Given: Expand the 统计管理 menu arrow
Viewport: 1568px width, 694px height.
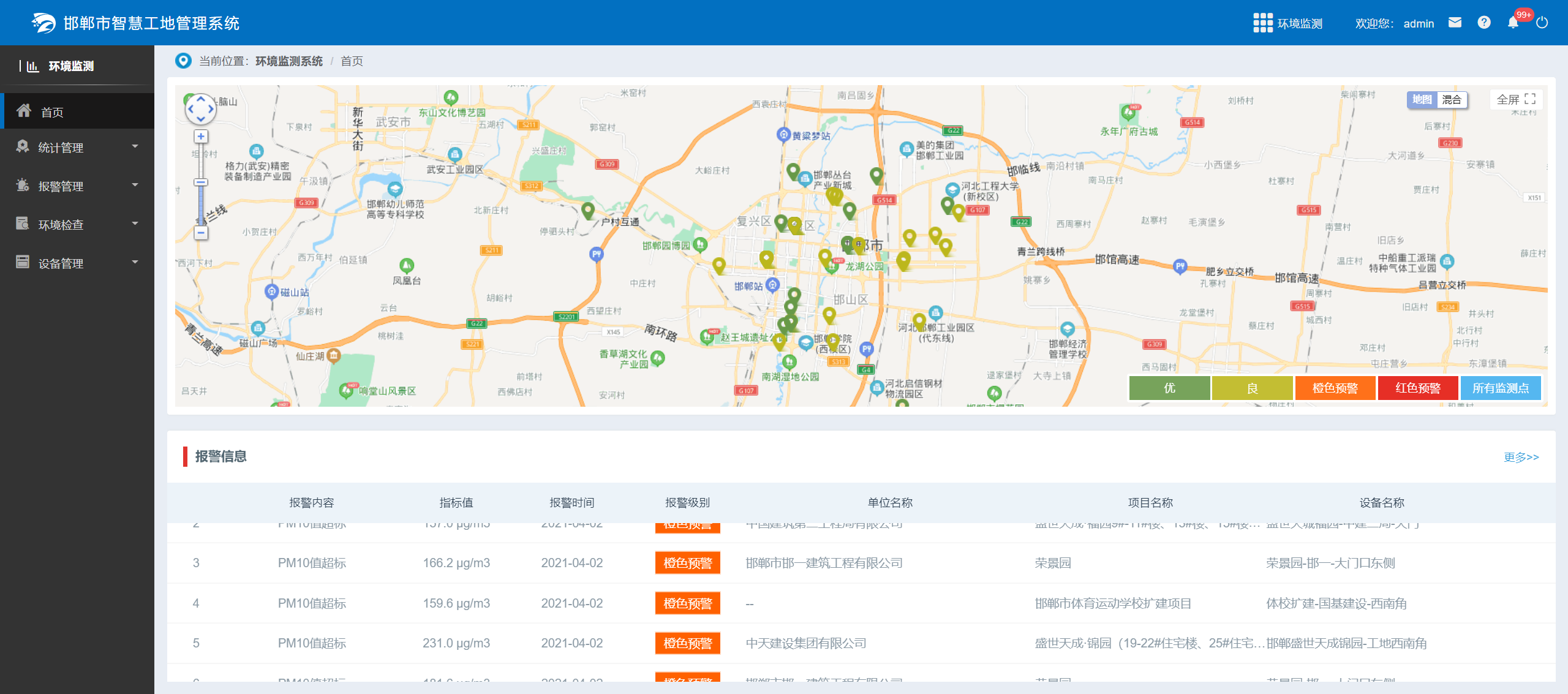Looking at the screenshot, I should coord(135,146).
